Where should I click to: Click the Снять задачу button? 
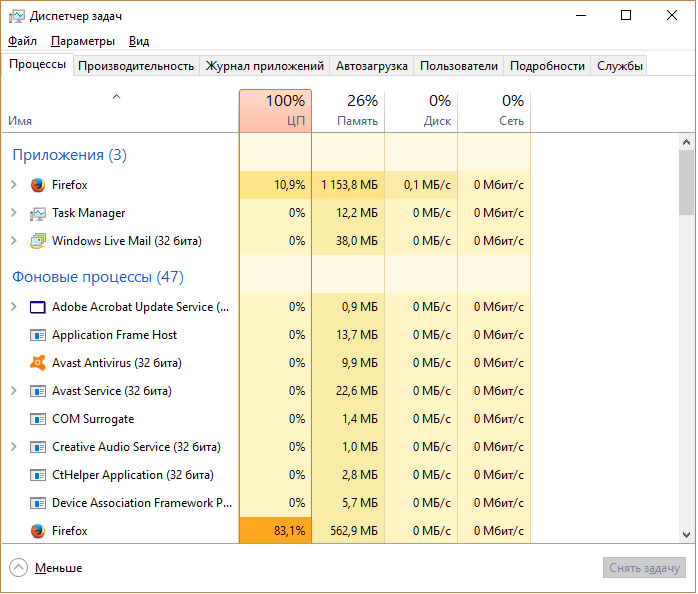[645, 568]
